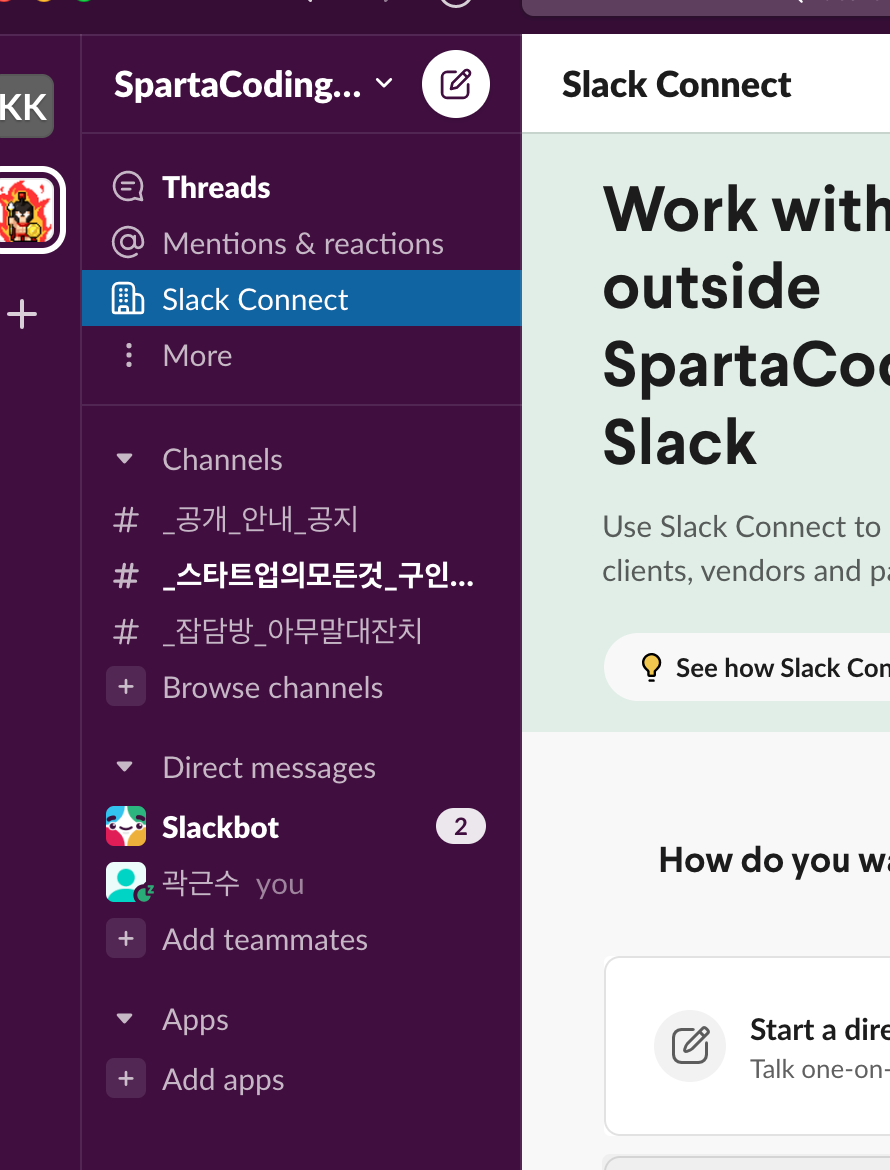This screenshot has height=1170, width=890.
Task: Click the pencil icon in the direct message card
Action: (x=690, y=1045)
